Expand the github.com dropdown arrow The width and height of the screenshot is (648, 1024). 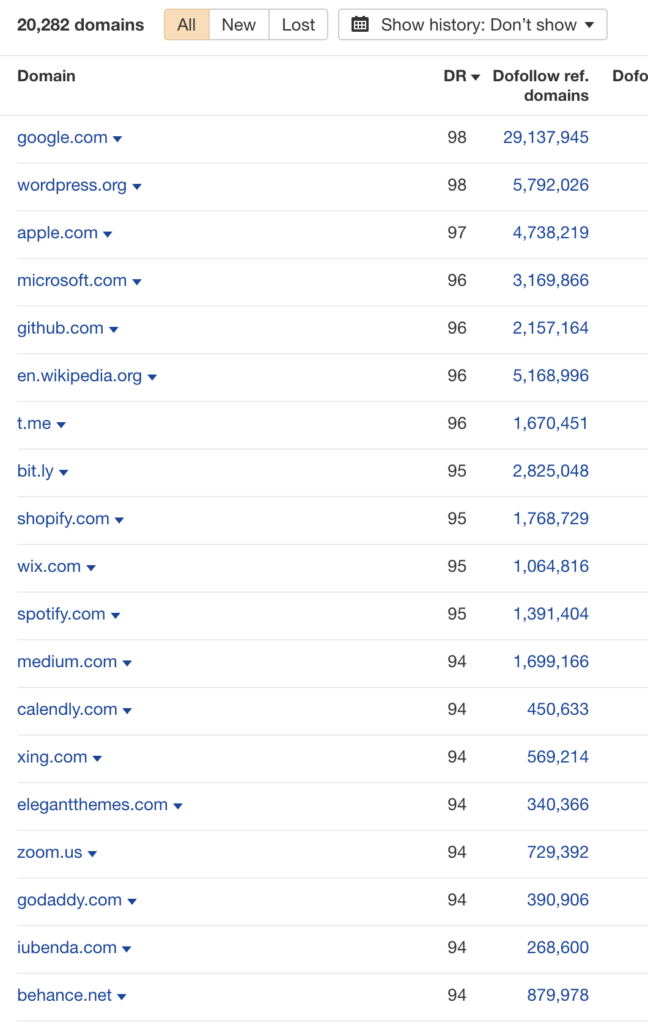click(x=114, y=330)
